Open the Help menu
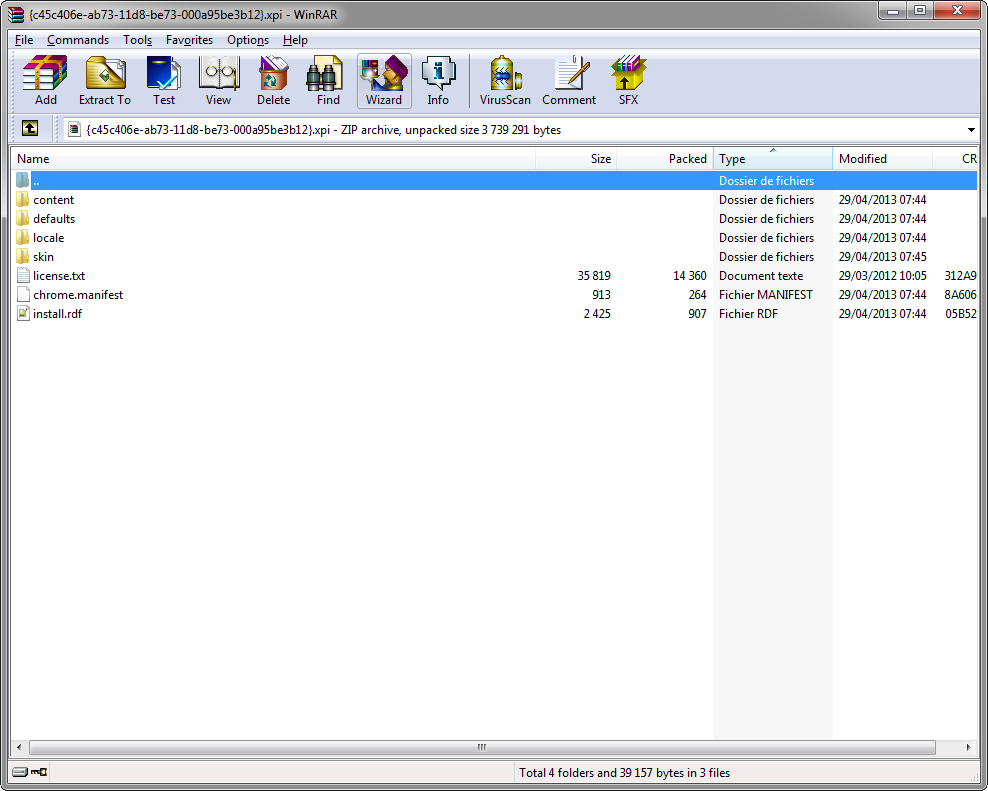 click(x=295, y=40)
